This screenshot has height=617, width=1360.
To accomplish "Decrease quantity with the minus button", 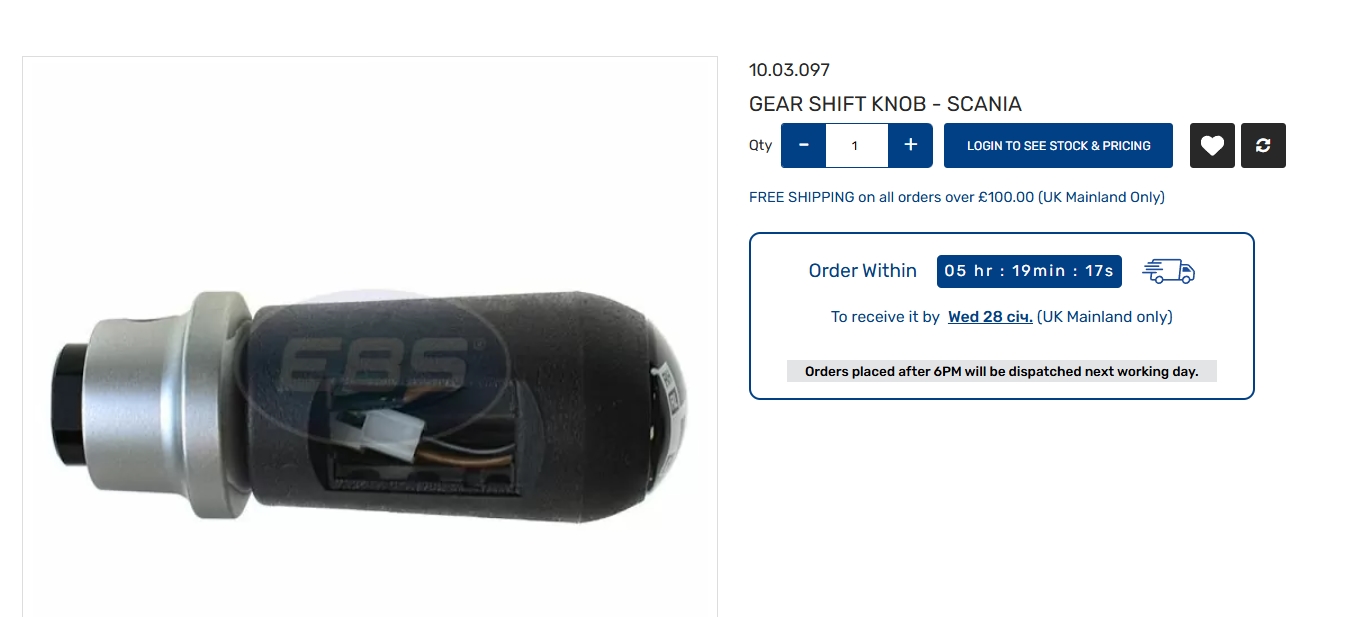I will 803,146.
